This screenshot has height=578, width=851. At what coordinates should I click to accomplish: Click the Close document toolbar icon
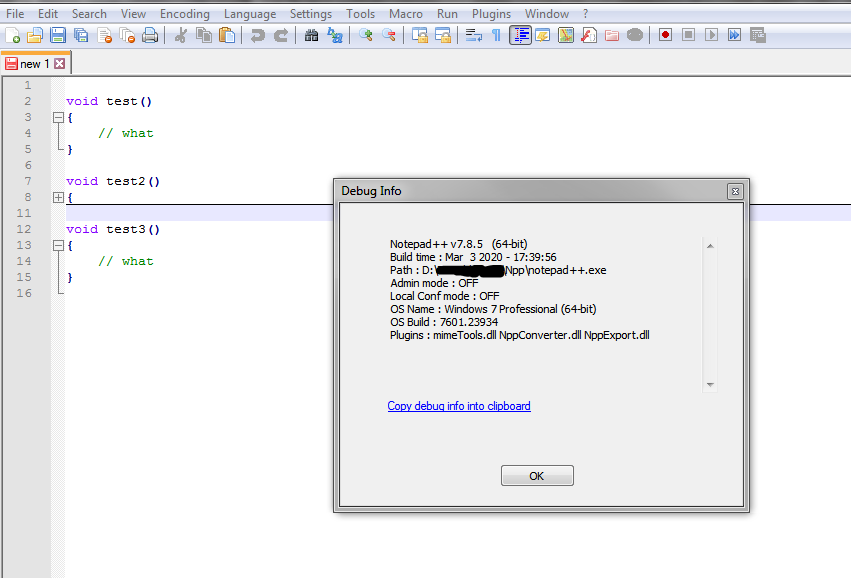click(104, 35)
